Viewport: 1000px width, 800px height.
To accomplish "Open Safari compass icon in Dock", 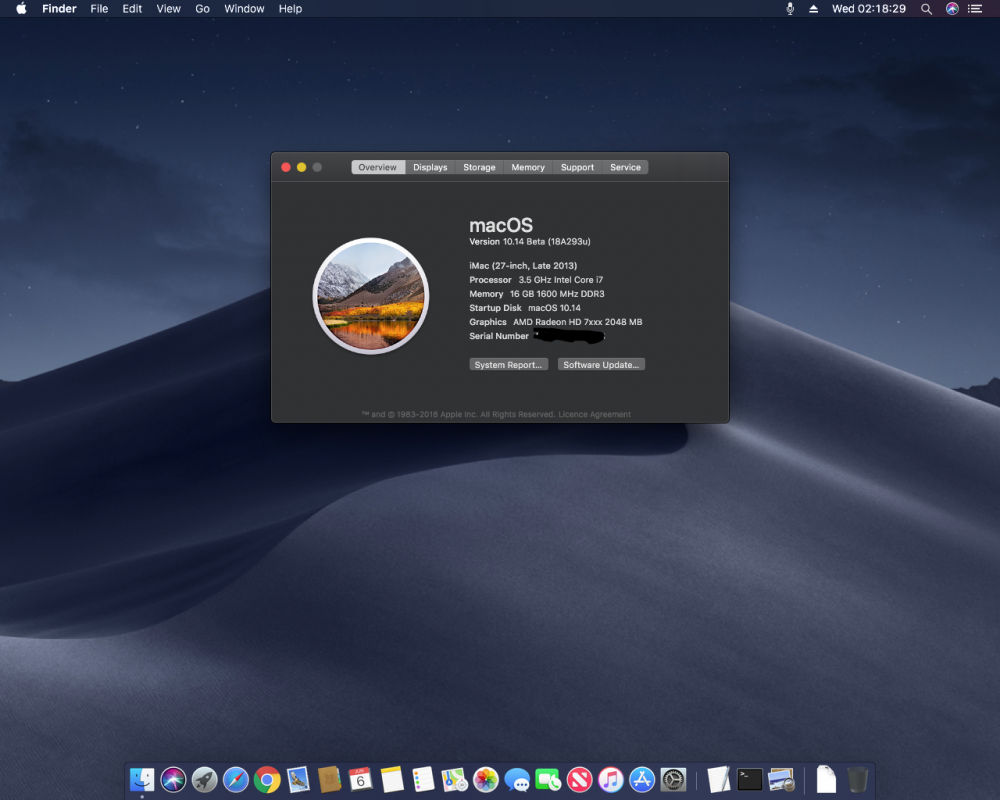I will pyautogui.click(x=235, y=780).
